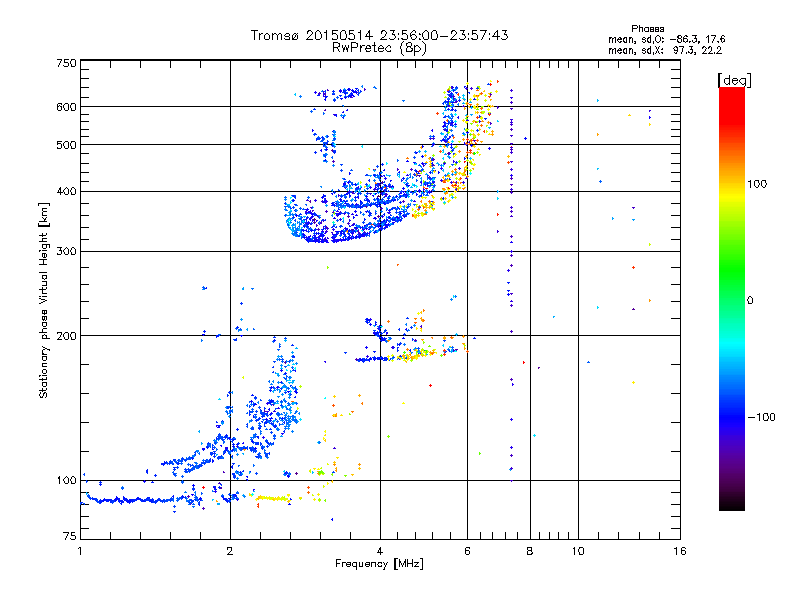Click the colorbar tick label '100'
This screenshot has height=600, width=800.
point(757,184)
